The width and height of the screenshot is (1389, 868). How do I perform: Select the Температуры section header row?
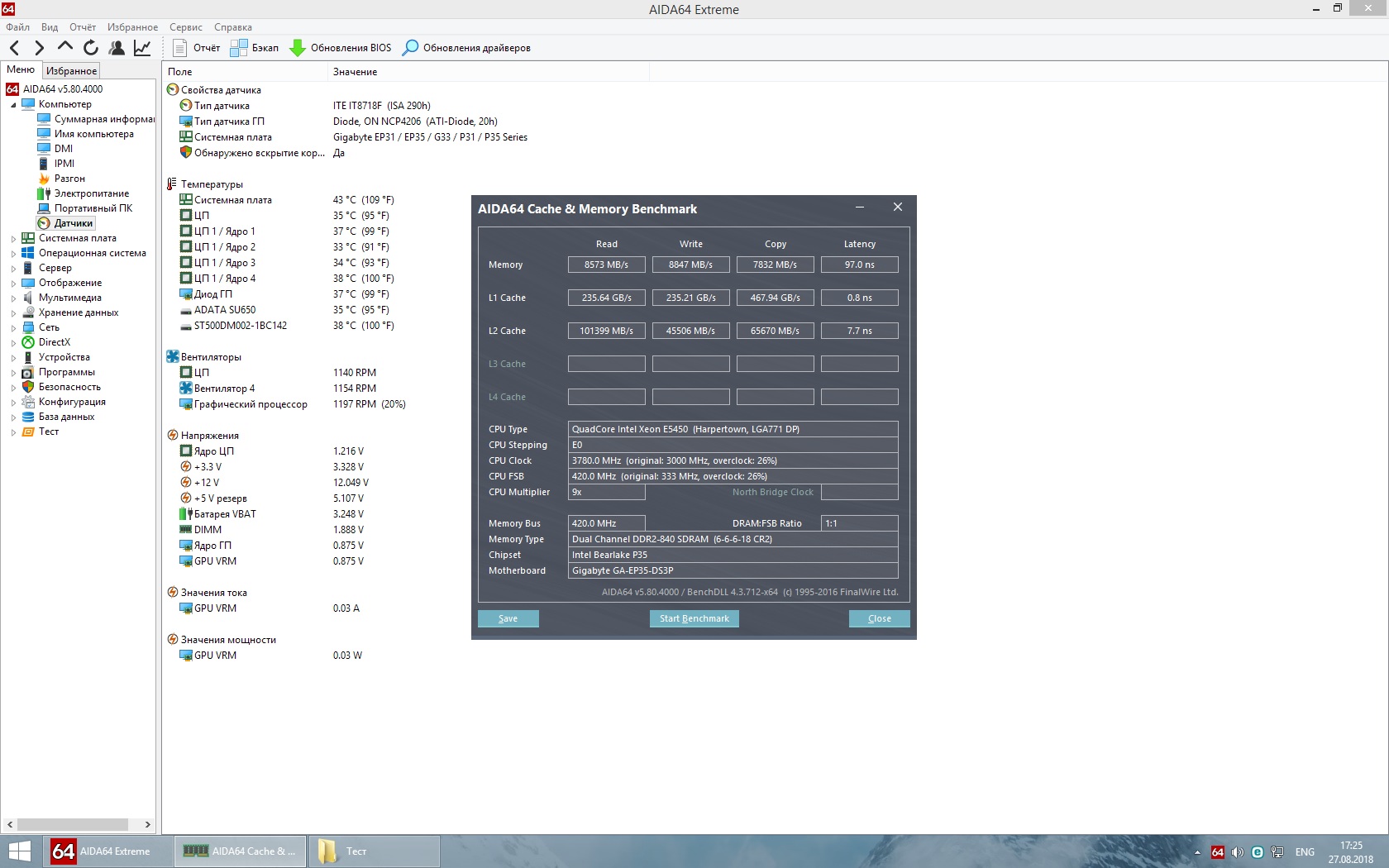pos(205,184)
